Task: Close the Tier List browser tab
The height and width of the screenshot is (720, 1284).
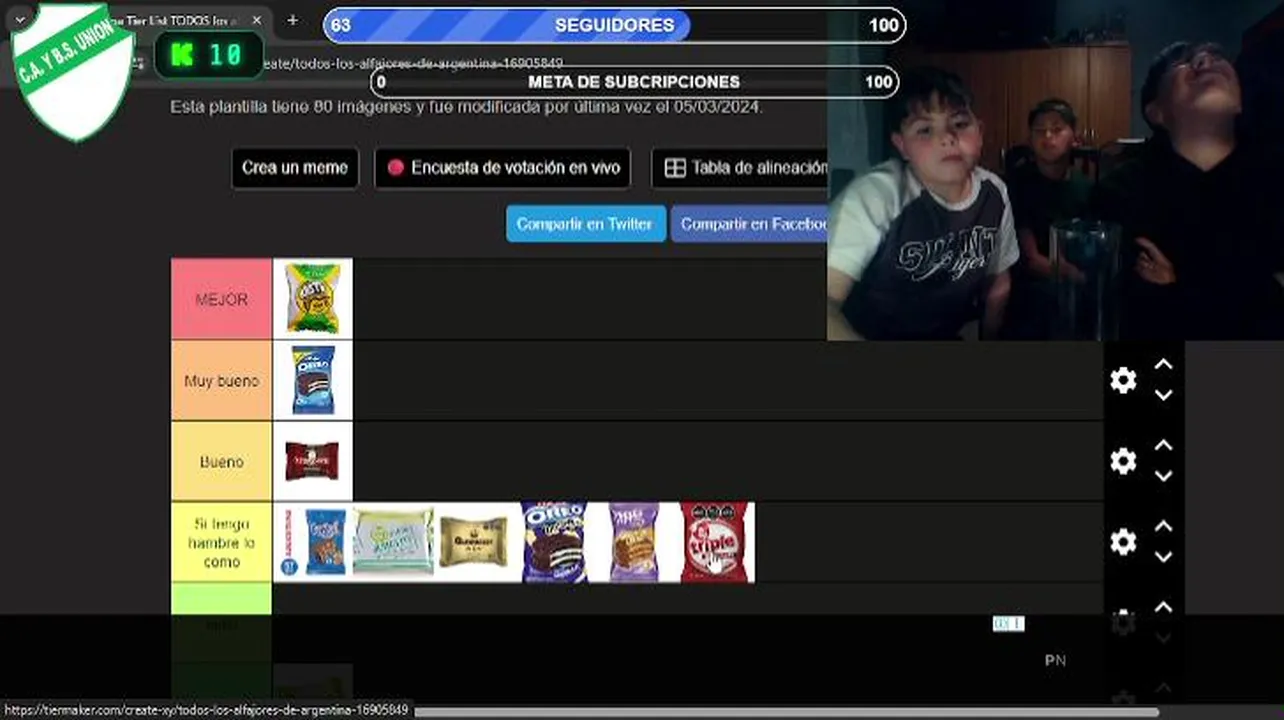Action: click(257, 20)
